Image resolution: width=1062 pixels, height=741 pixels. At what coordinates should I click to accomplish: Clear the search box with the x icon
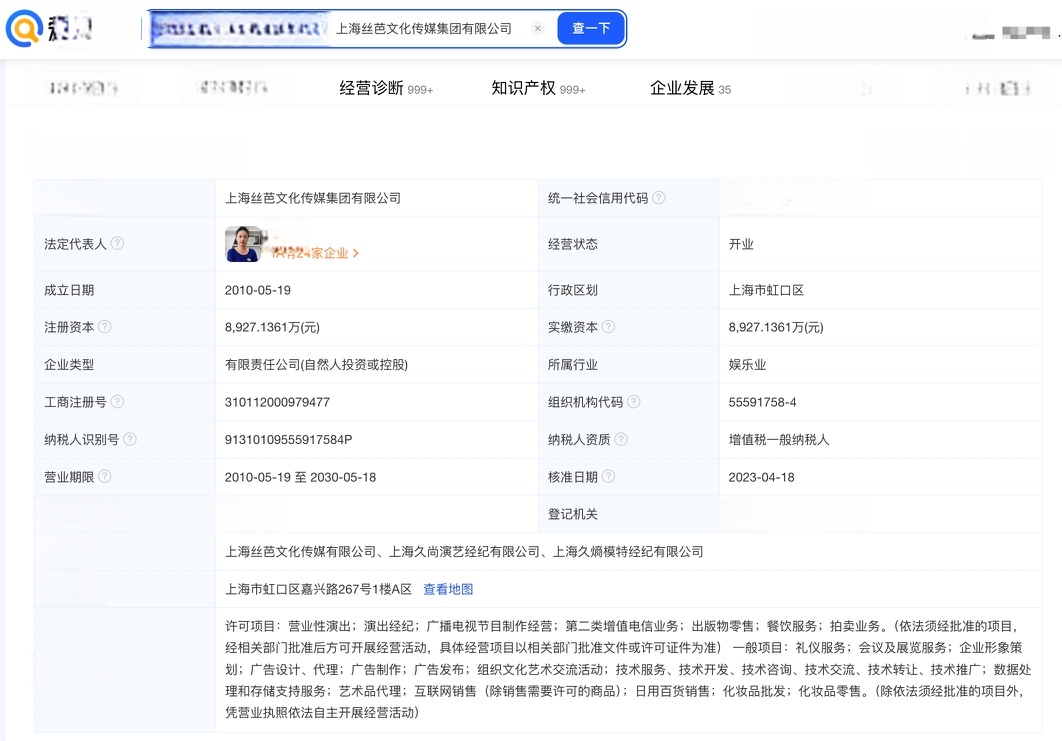coord(538,28)
